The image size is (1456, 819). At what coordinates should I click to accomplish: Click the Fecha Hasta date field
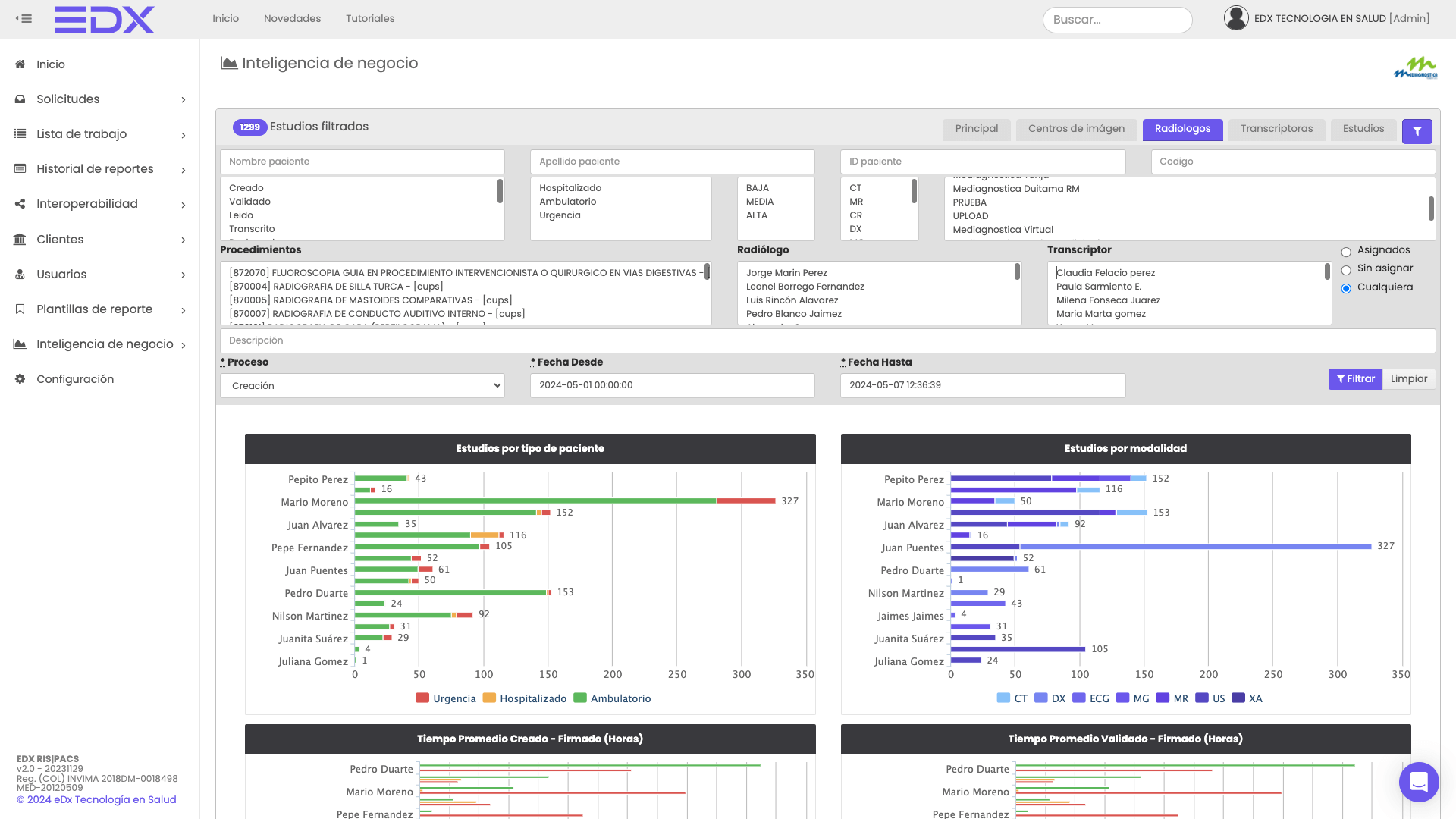[983, 385]
